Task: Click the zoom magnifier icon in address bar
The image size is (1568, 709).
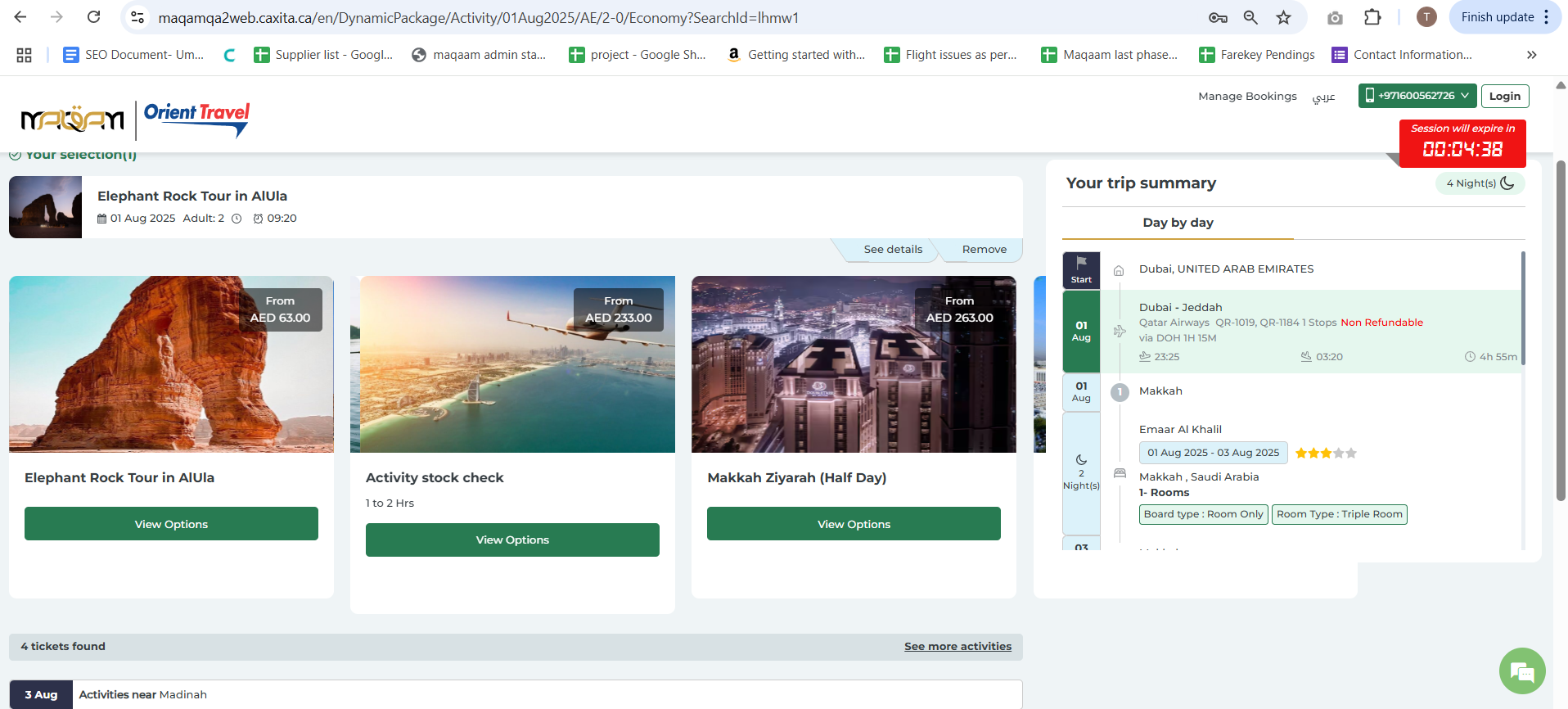Action: coord(1250,17)
